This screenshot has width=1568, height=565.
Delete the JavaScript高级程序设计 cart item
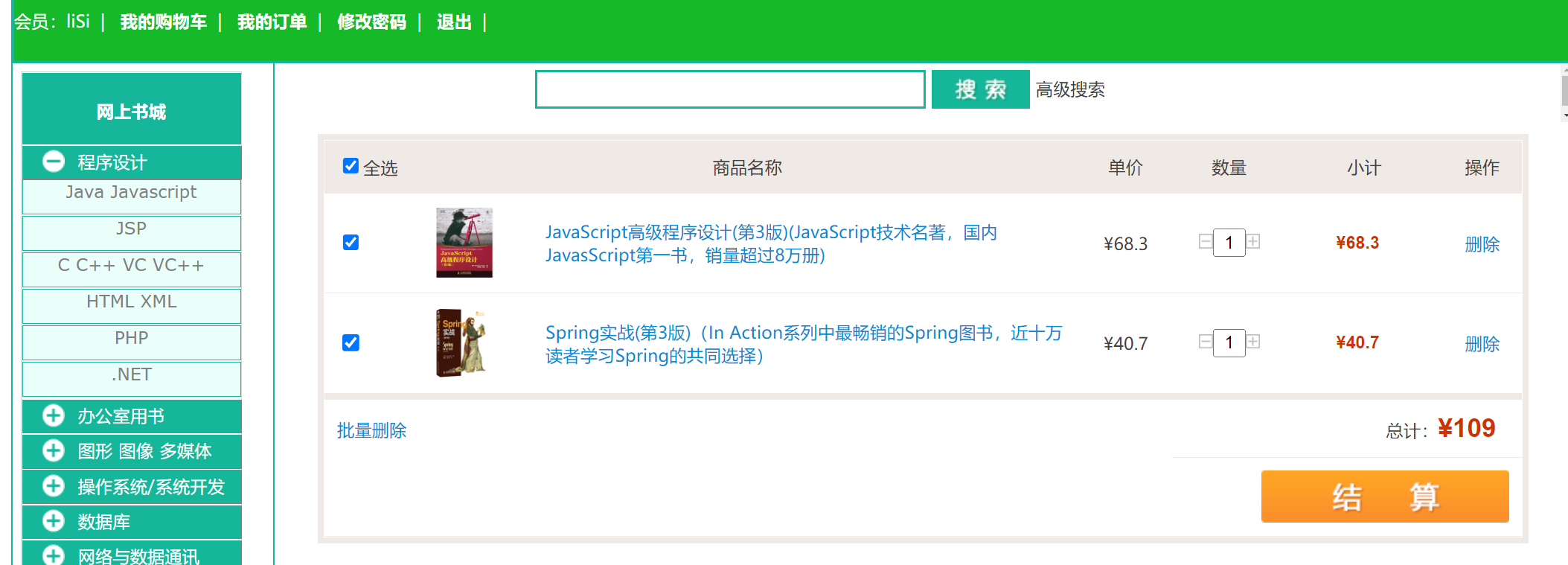click(x=1482, y=244)
